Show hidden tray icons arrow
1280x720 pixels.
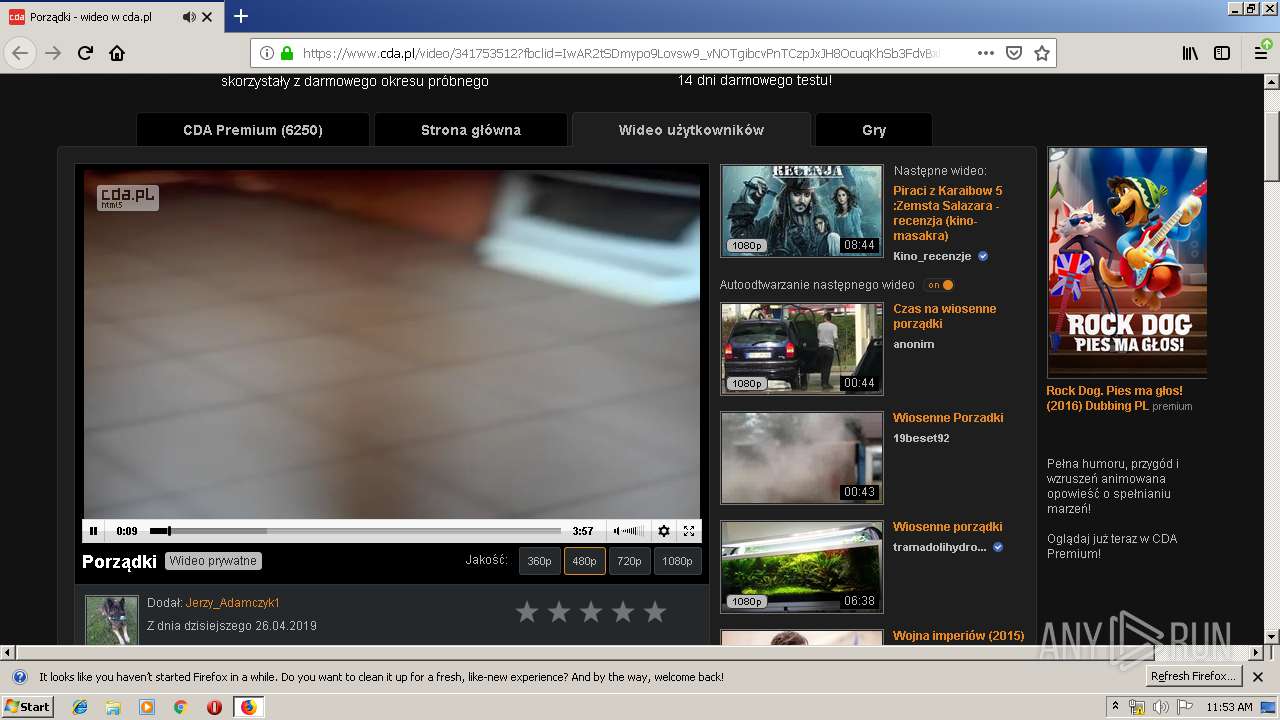pyautogui.click(x=1115, y=707)
